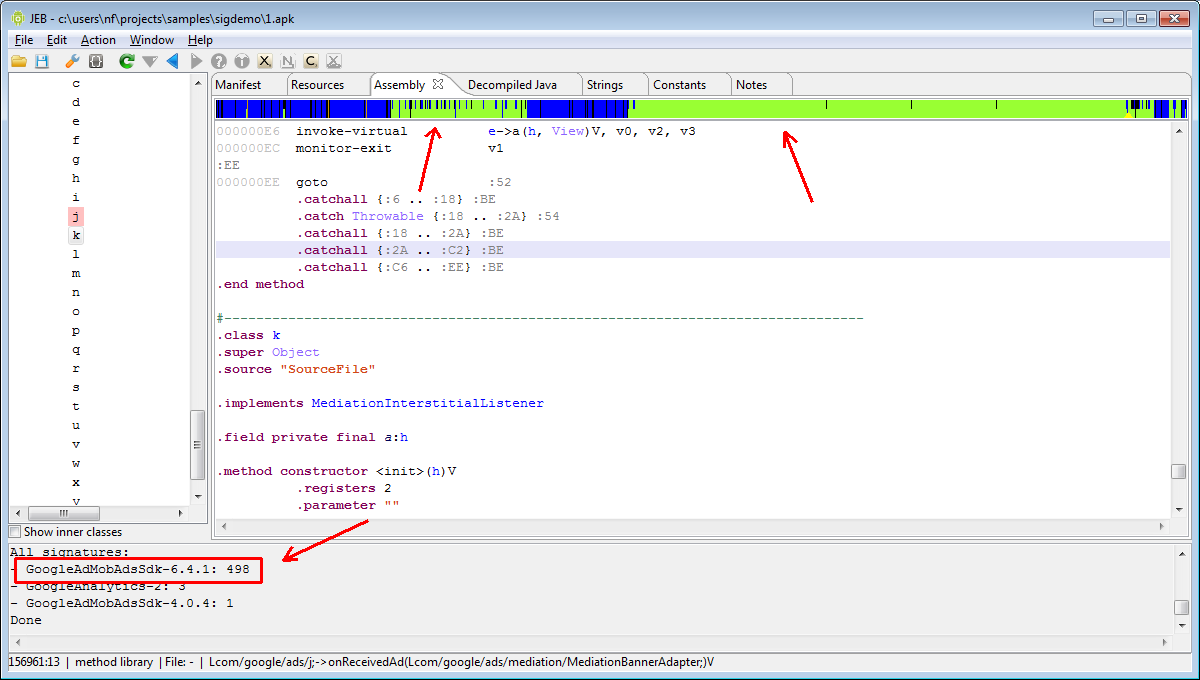Screen dimensions: 1200x680
Task: Expand the GoogleAdMobAdsSdk-4.0.4 signature entry
Action: click(17, 603)
